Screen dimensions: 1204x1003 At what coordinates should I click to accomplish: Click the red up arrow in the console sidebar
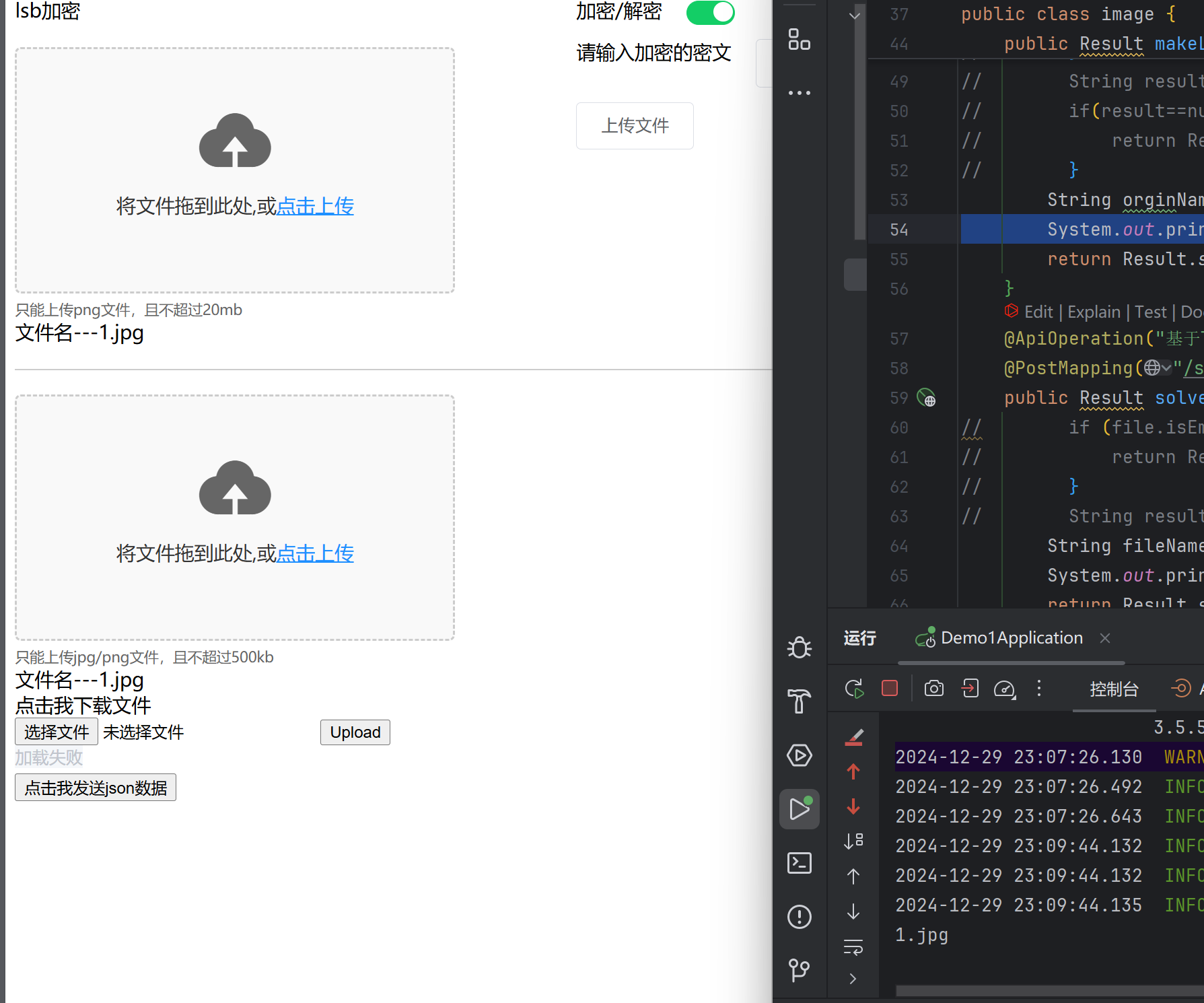[853, 771]
